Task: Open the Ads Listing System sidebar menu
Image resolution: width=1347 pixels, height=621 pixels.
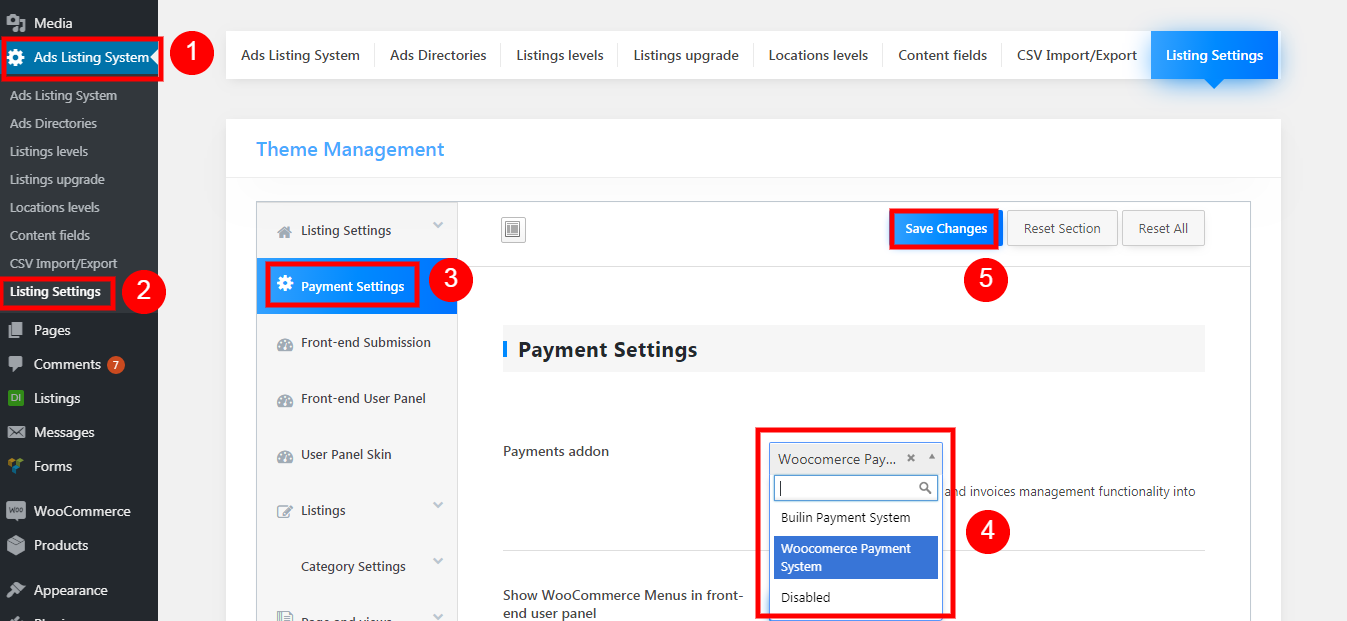Action: coord(79,57)
